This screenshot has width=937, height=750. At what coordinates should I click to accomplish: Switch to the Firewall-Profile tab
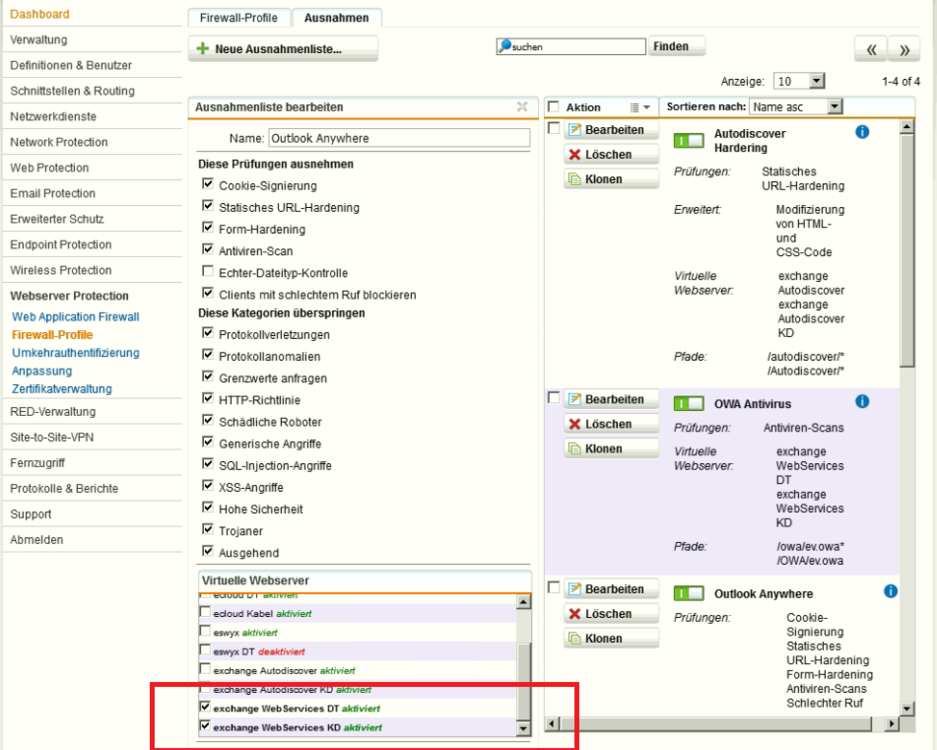tap(239, 18)
